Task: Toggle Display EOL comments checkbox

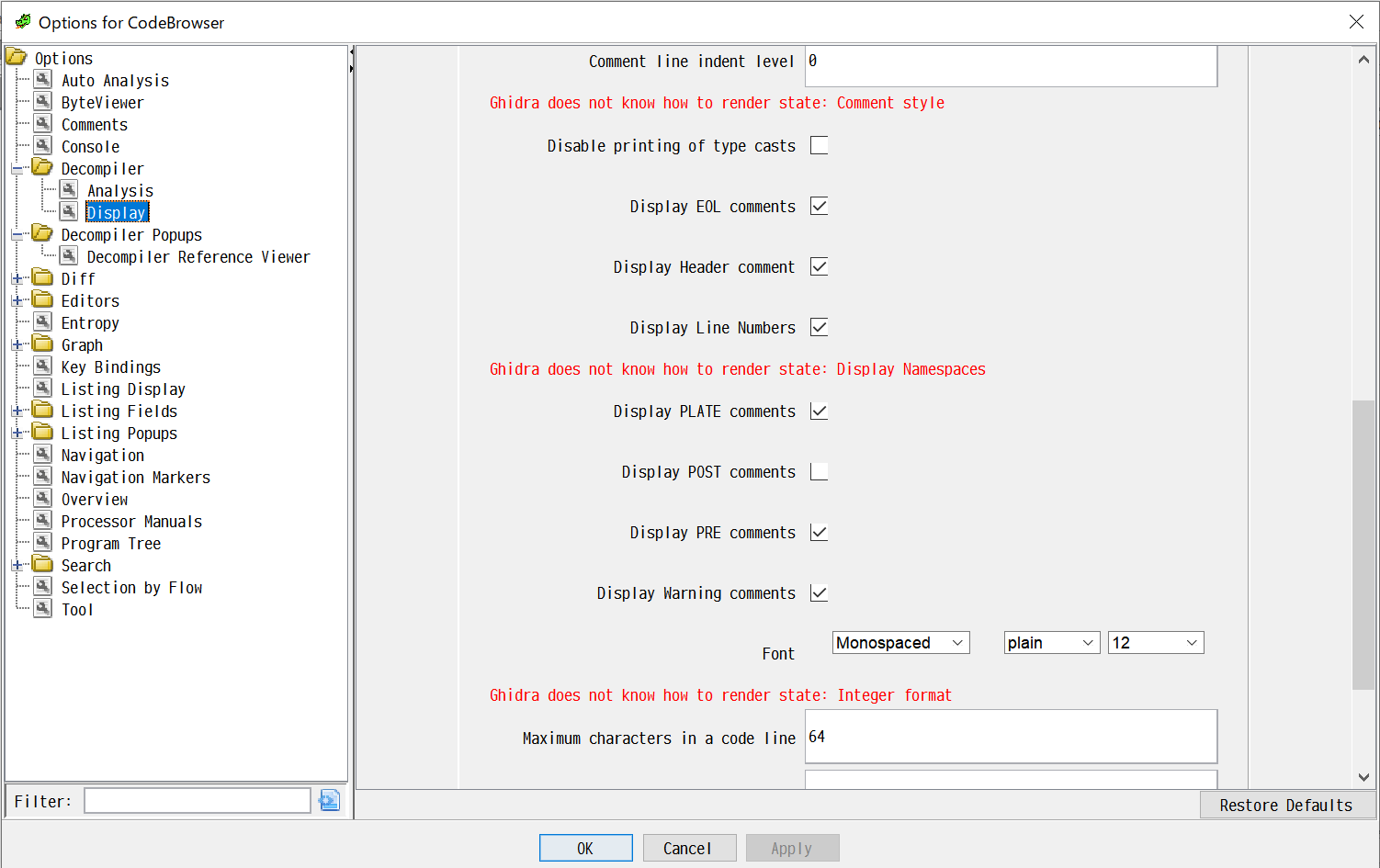Action: (819, 206)
